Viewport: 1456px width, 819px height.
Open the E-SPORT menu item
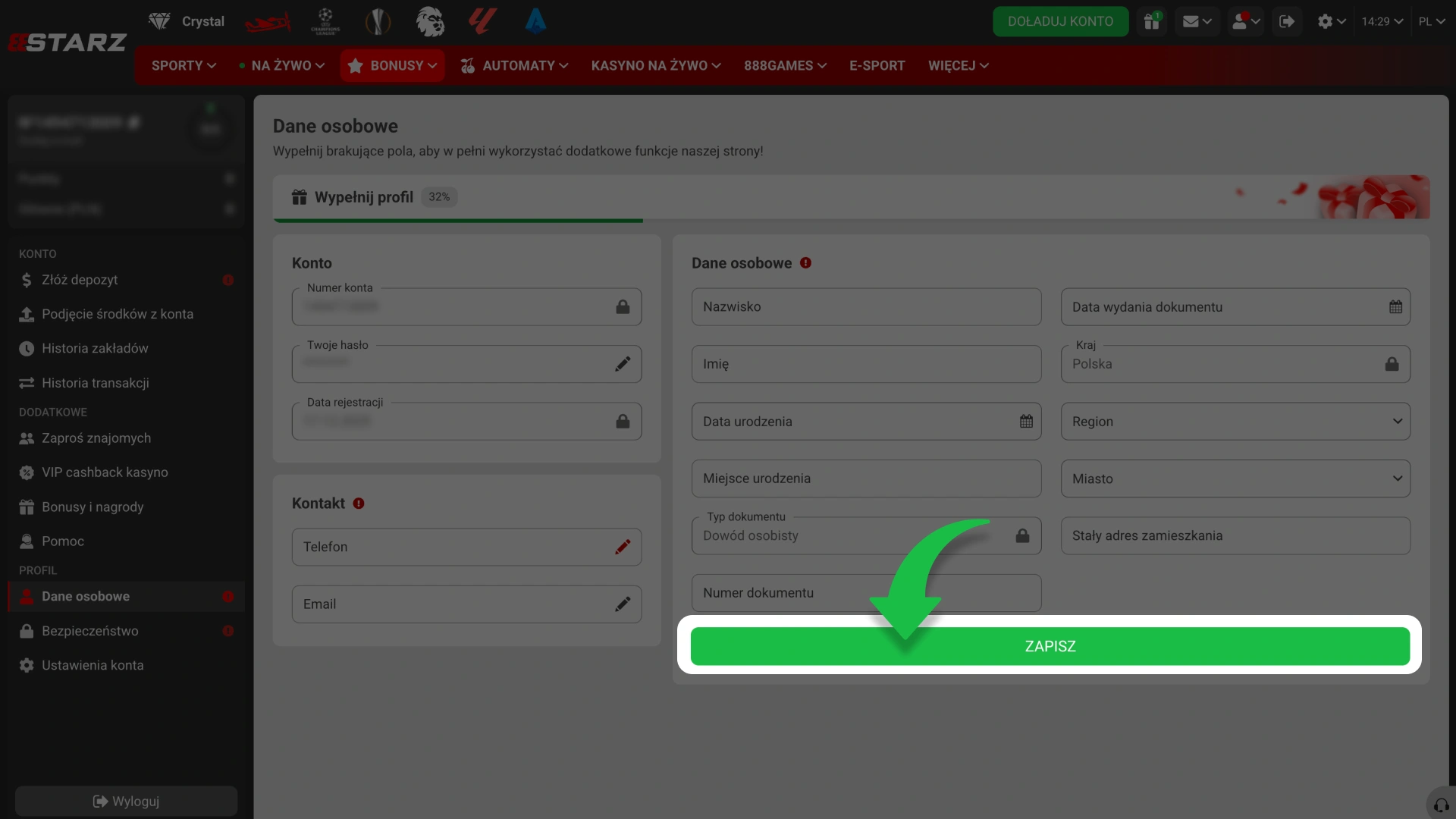tap(877, 65)
